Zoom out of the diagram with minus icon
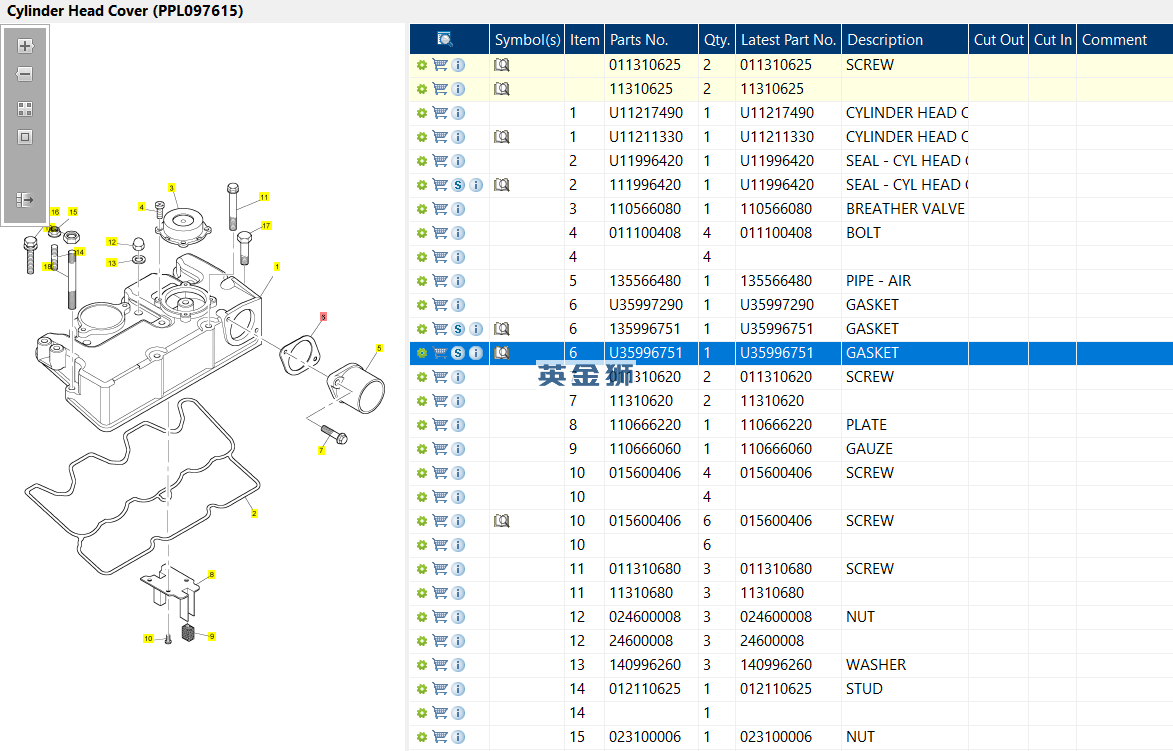Viewport: 1173px width, 751px height. point(25,74)
